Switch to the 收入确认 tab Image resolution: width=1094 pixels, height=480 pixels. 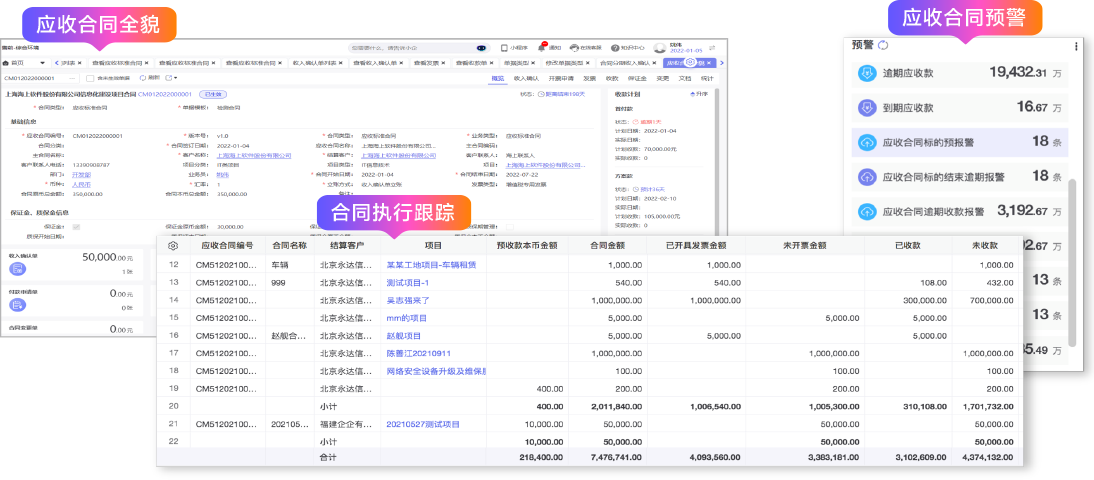pos(525,77)
